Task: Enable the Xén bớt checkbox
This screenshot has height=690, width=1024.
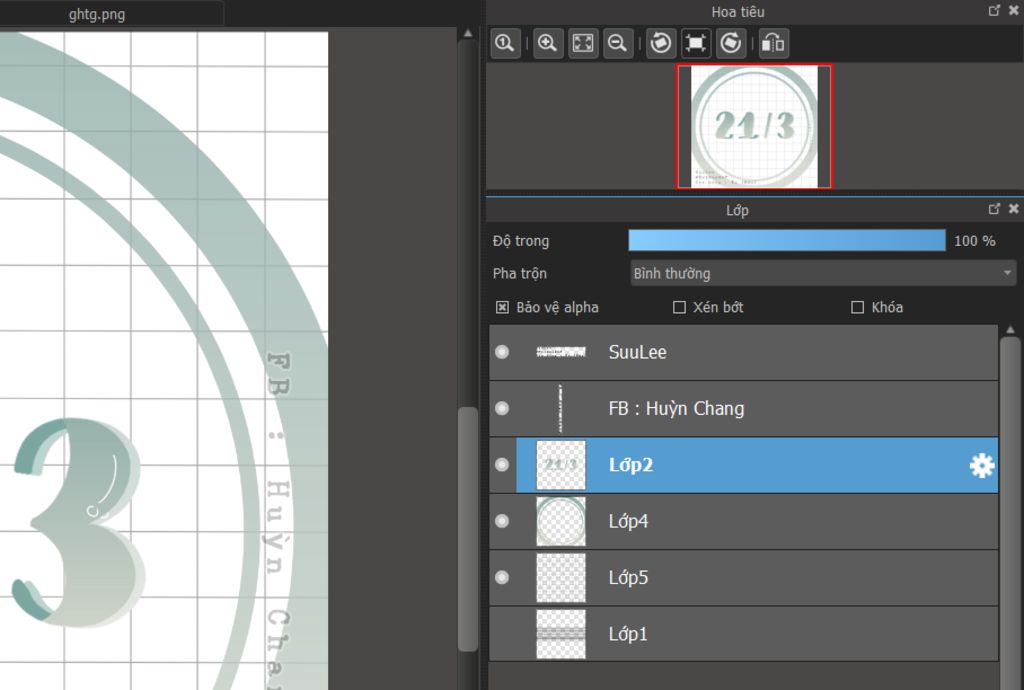Action: tap(679, 307)
